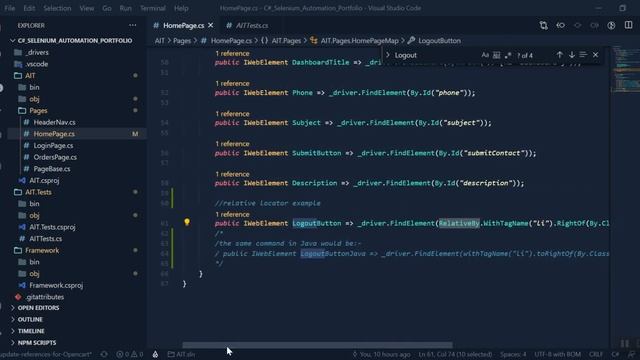Open timeline/history icon in editor toolbar
The width and height of the screenshot is (640, 360).
tap(611, 25)
